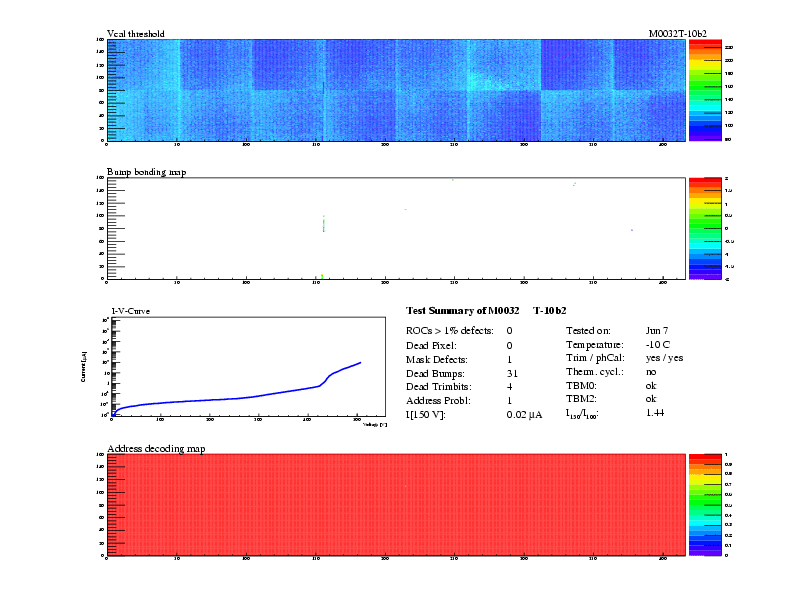Click the I[150 V] value 0.02 µA
Screen dimensions: 792x612
tap(524, 414)
